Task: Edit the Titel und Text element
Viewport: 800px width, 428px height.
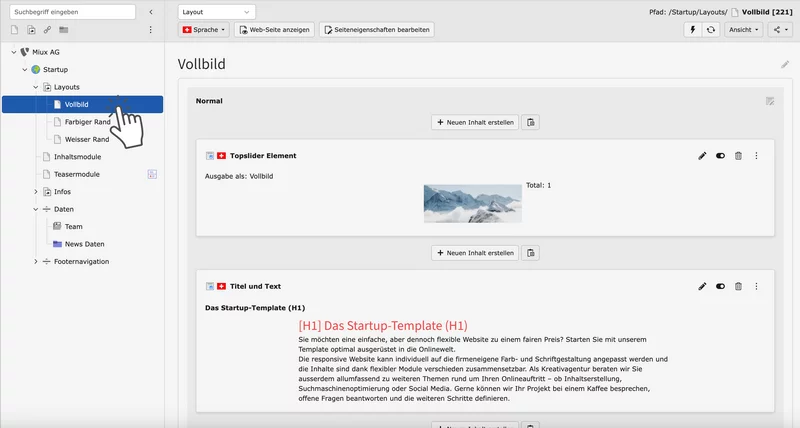Action: click(x=702, y=286)
